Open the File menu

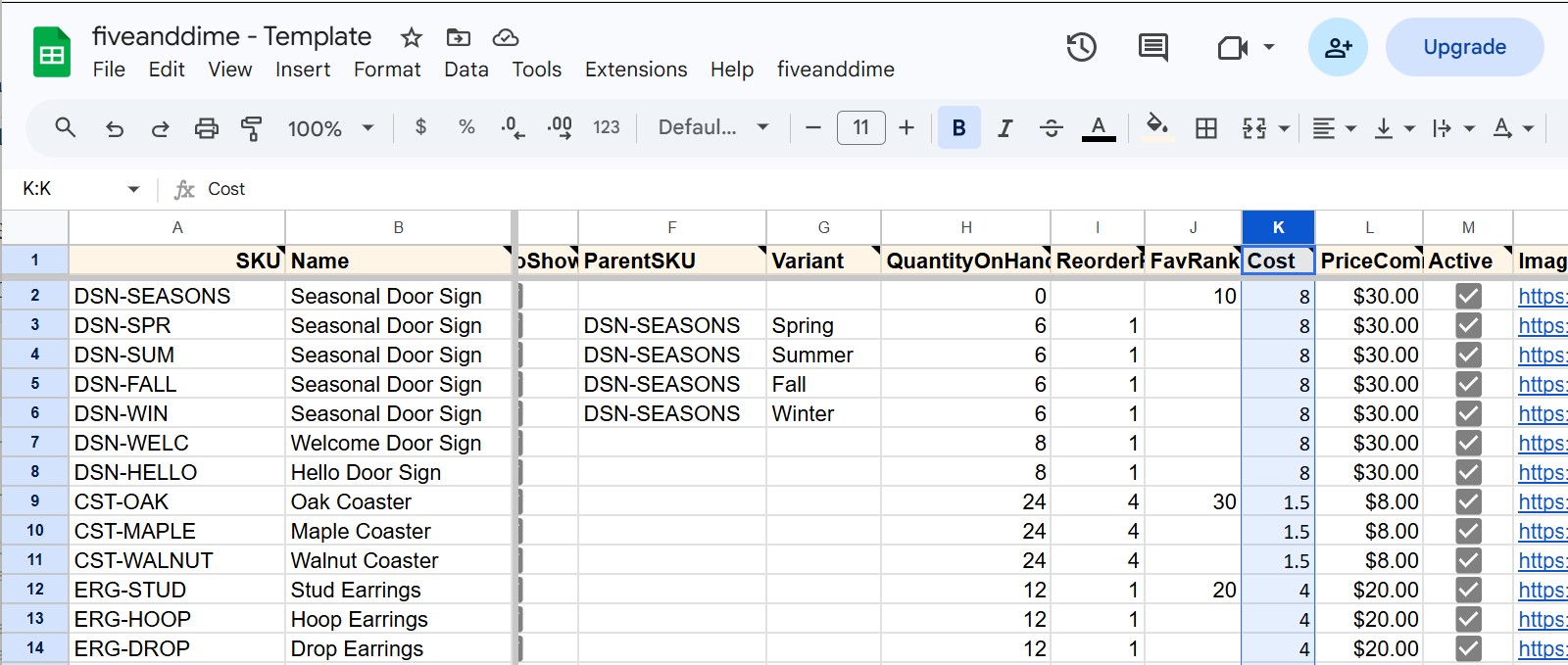[x=109, y=70]
